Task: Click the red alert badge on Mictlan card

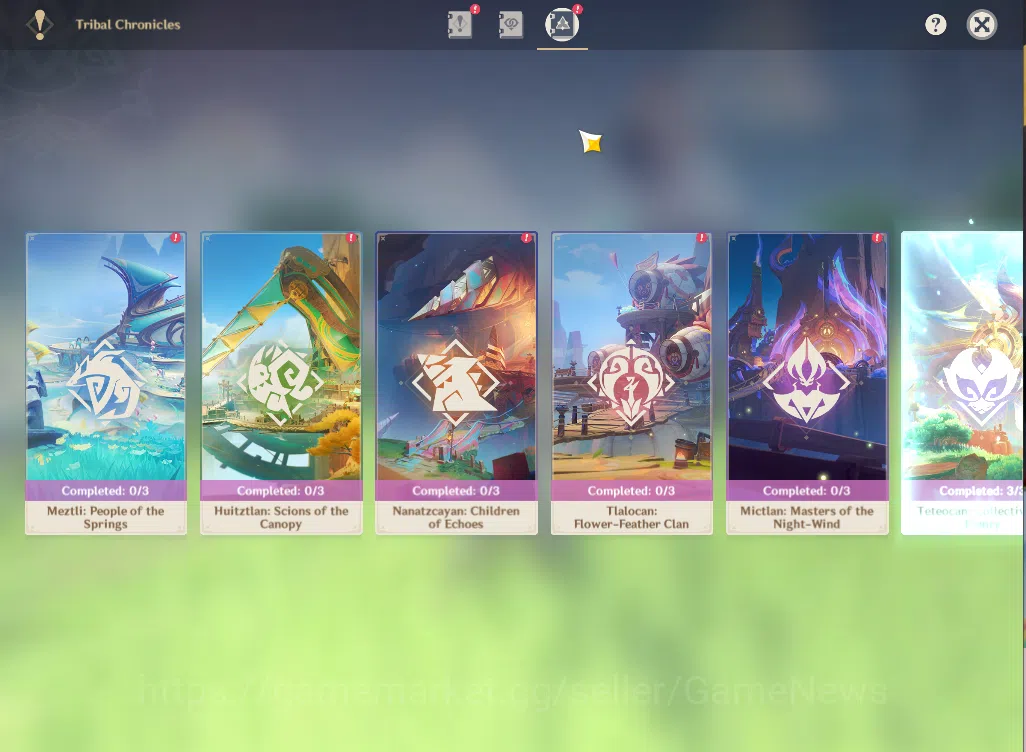Action: [x=877, y=238]
